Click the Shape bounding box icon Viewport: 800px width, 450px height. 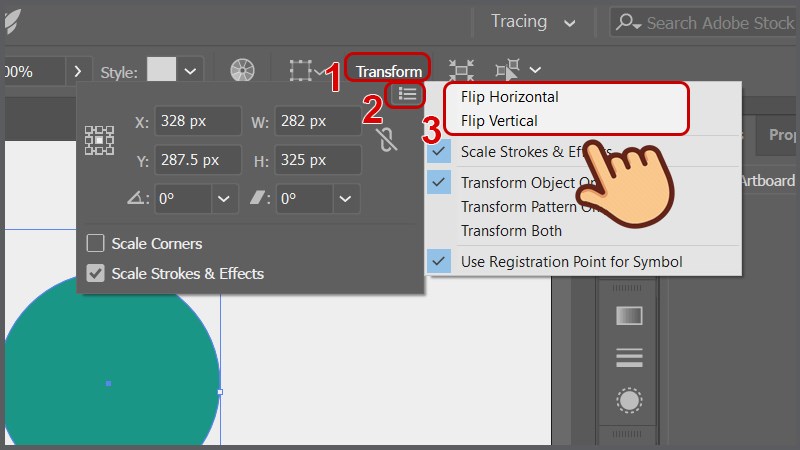pyautogui.click(x=301, y=70)
